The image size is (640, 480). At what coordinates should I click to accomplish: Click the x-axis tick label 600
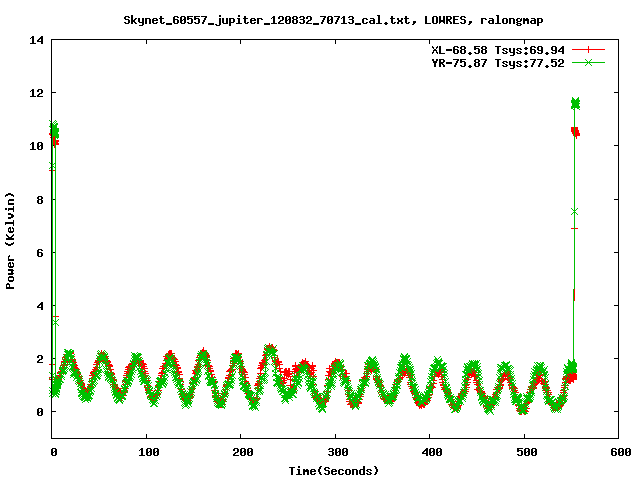(x=620, y=452)
